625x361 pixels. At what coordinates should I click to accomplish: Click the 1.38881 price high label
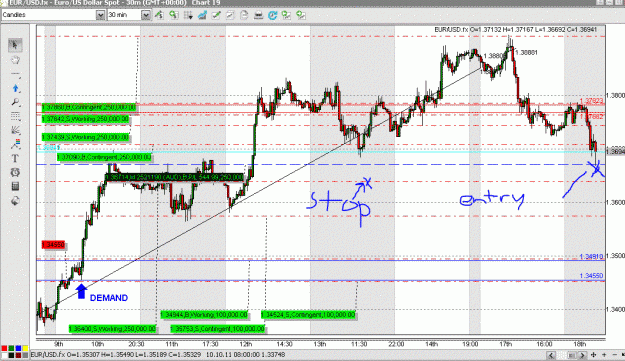pos(526,52)
